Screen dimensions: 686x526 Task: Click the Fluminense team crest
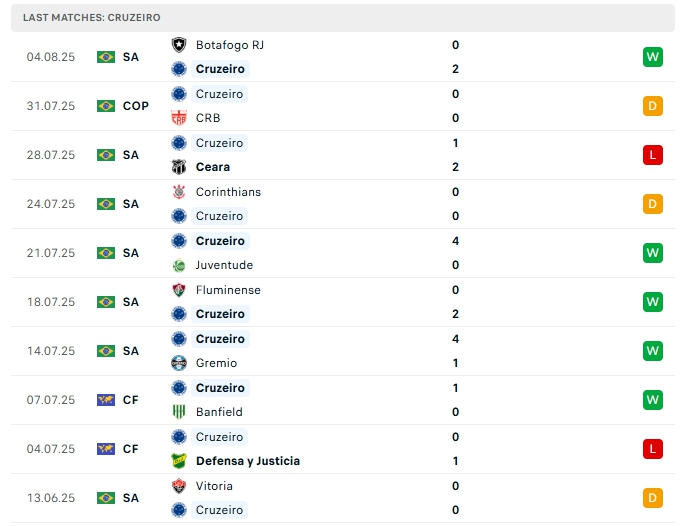click(x=179, y=290)
